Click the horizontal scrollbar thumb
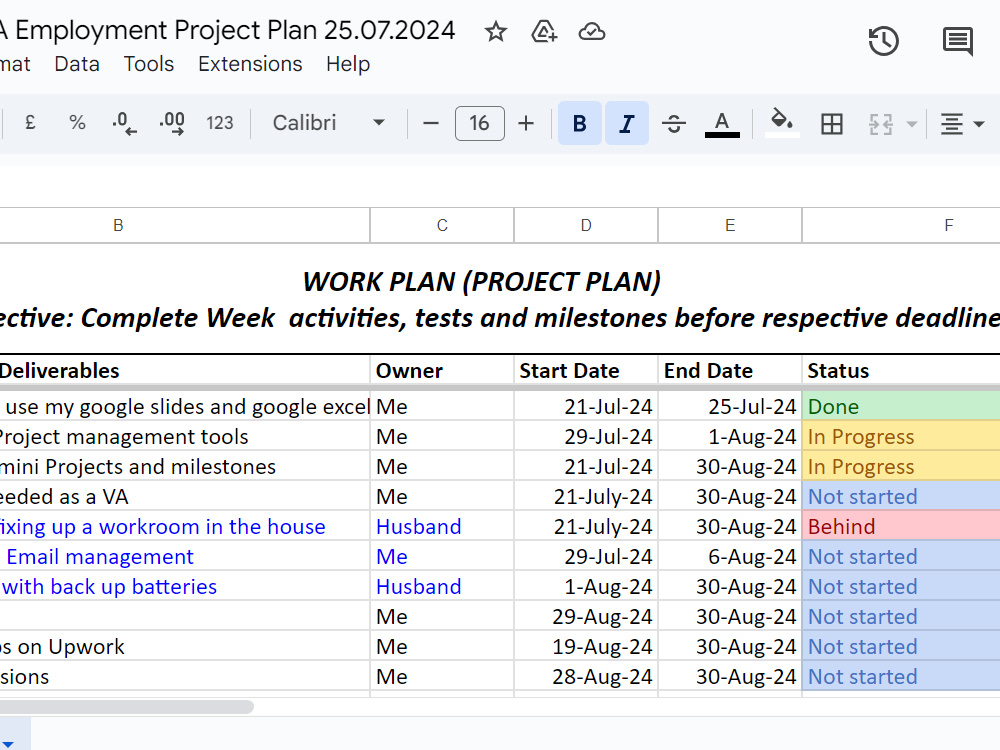This screenshot has width=1000, height=750. coord(126,706)
